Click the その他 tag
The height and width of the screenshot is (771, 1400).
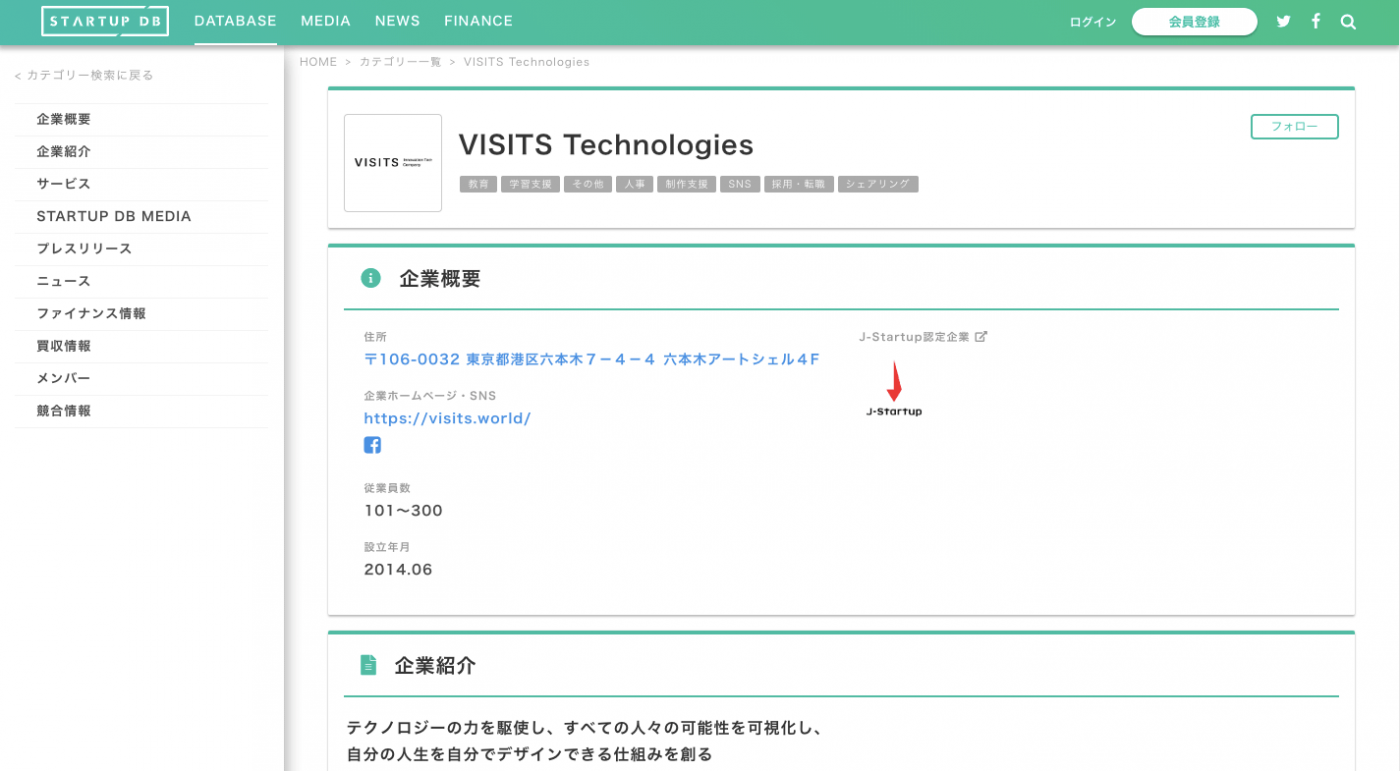587,184
